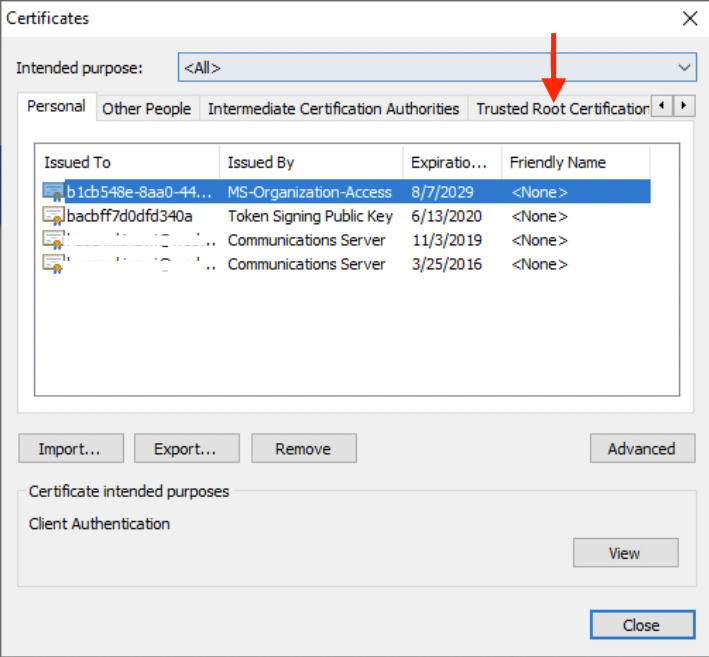Screen dimensions: 709x657
Task: View the selected certificate details
Action: [625, 553]
